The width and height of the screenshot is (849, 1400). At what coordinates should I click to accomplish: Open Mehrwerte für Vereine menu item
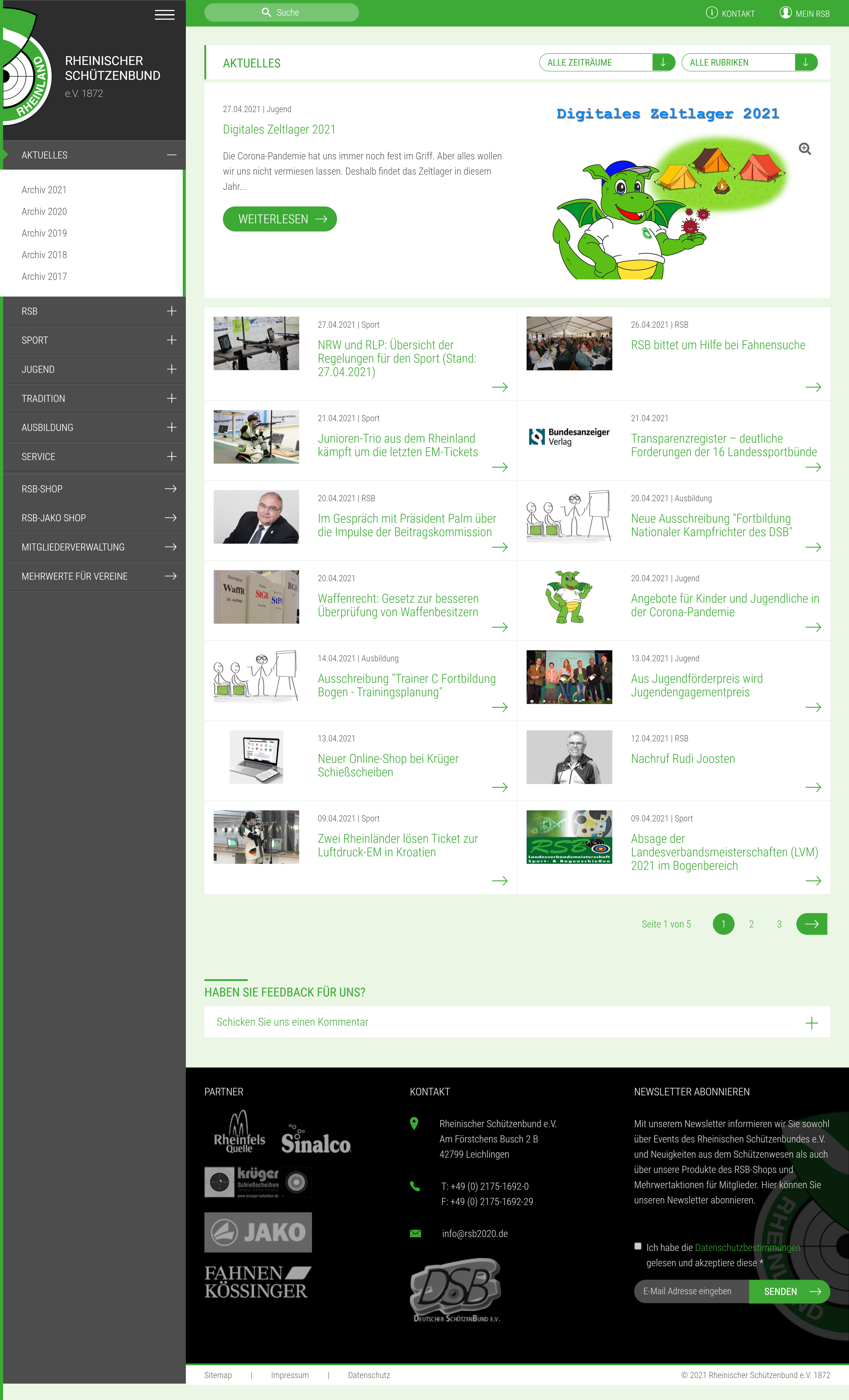[x=94, y=576]
